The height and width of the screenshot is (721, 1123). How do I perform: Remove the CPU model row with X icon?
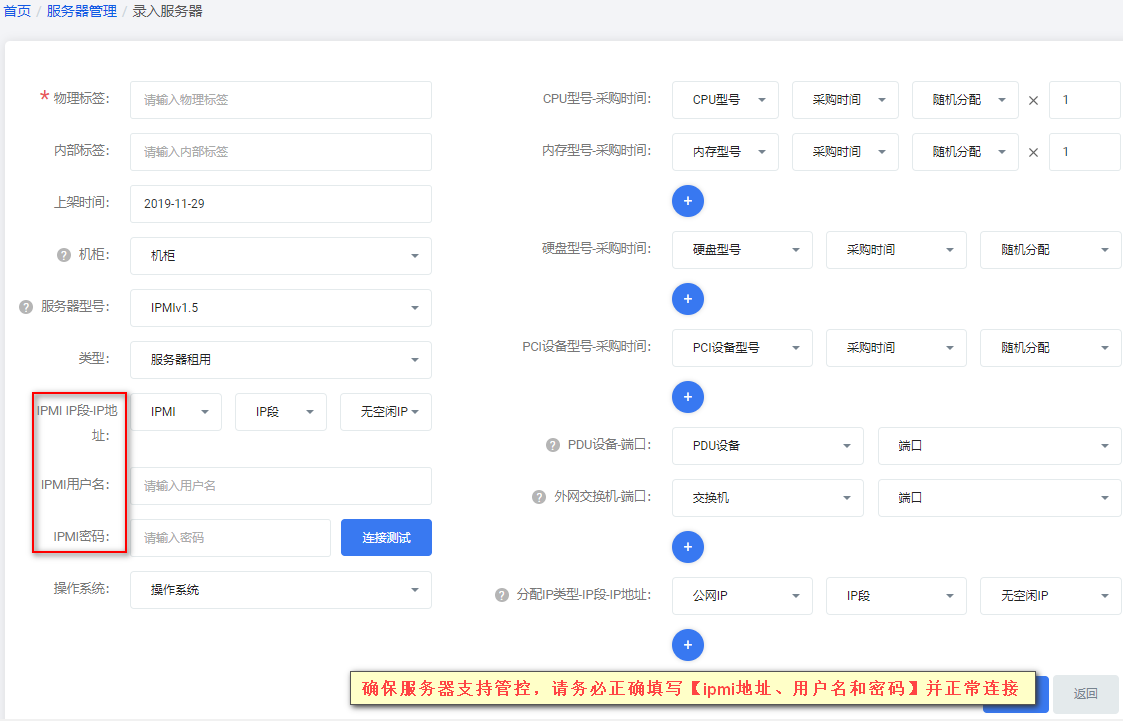coord(1033,100)
